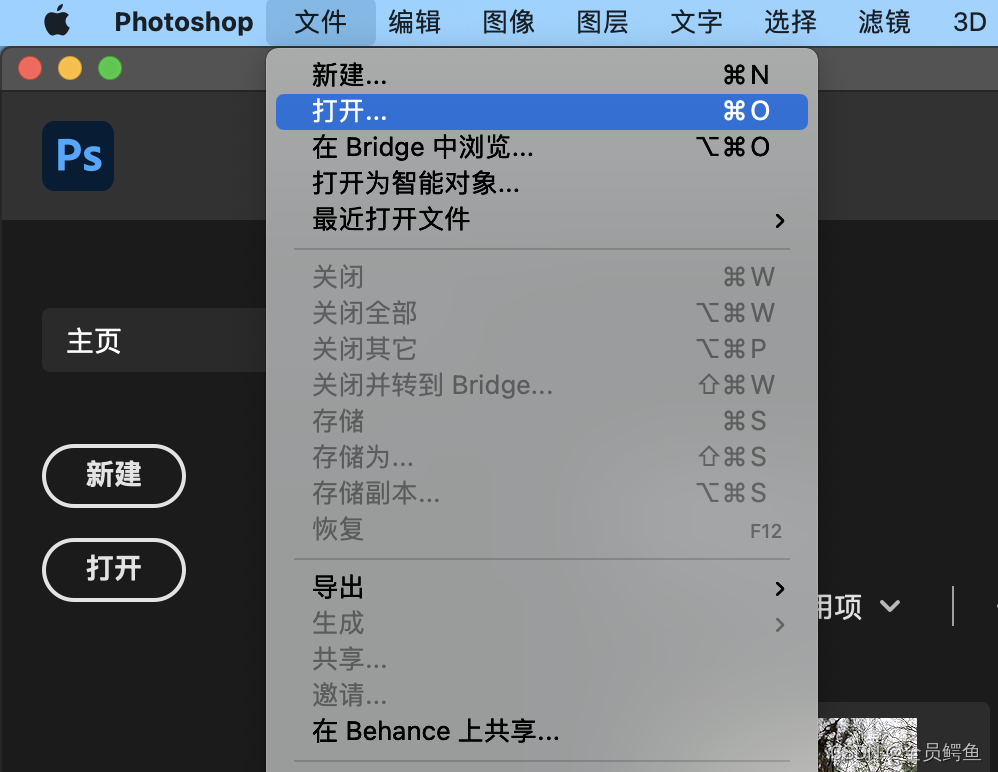
Task: Close the Photoshop window with red button
Action: click(30, 68)
